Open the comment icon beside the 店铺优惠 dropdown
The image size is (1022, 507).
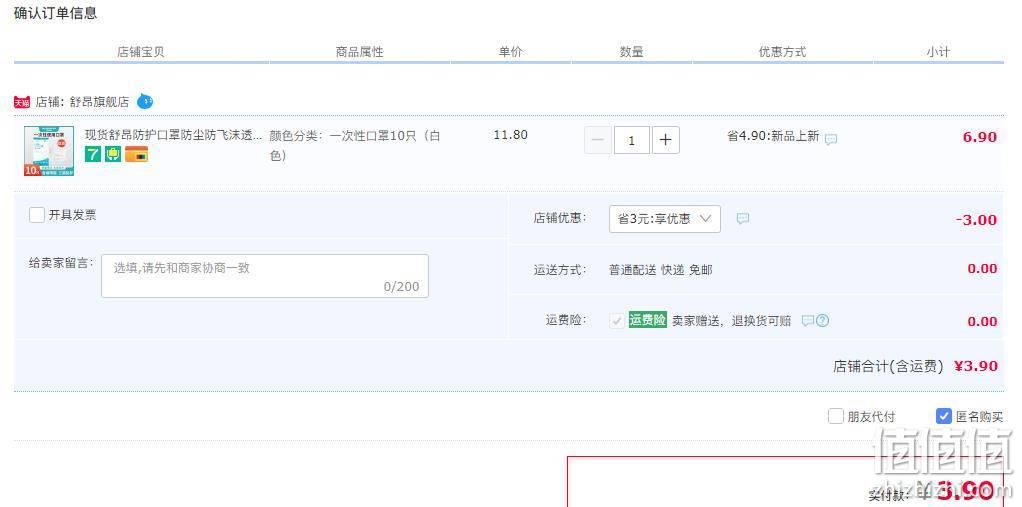point(742,218)
